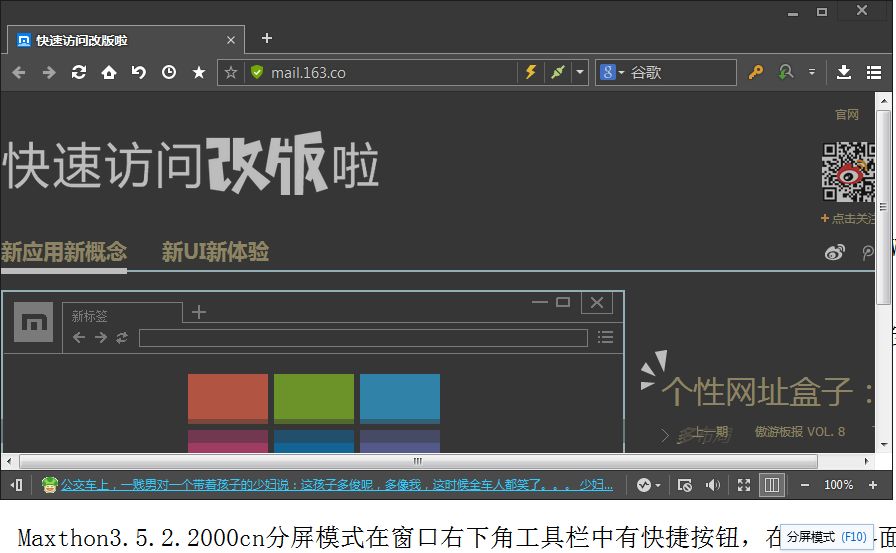Close the 快速访问改版啦 tab

[231, 40]
